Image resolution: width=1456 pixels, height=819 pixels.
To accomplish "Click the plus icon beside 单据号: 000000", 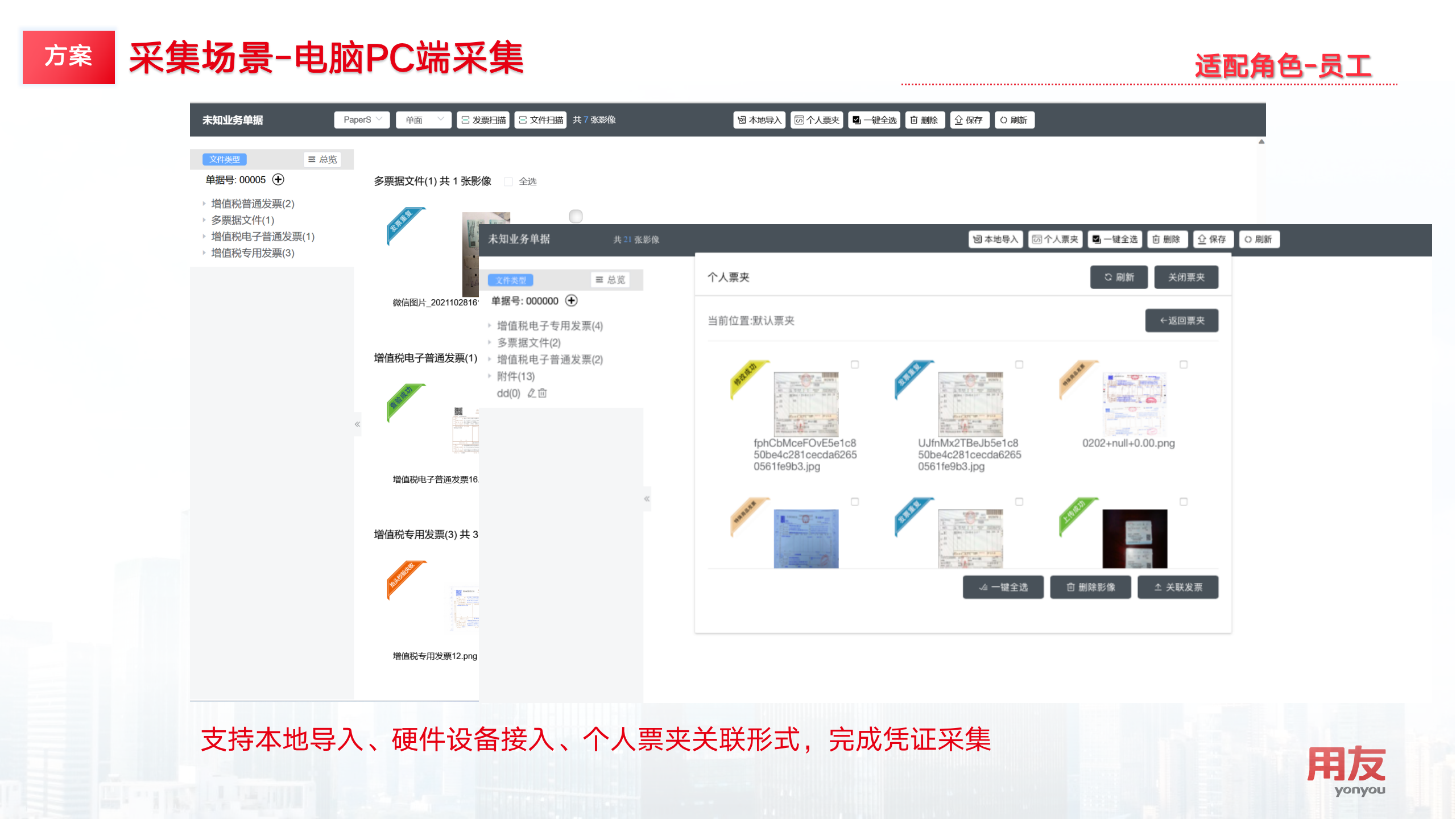I will 572,300.
